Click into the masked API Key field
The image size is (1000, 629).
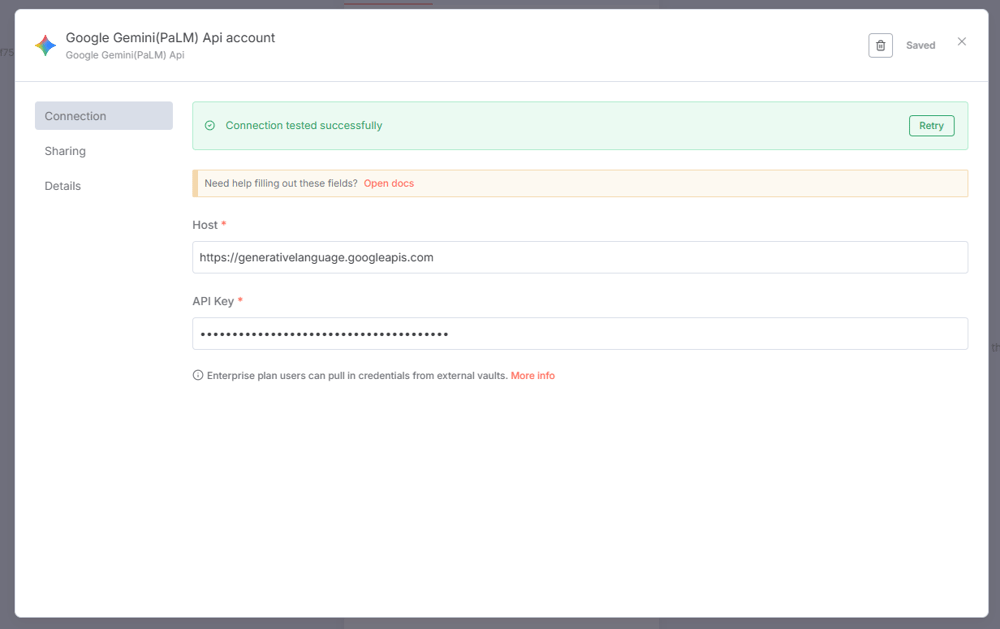579,334
